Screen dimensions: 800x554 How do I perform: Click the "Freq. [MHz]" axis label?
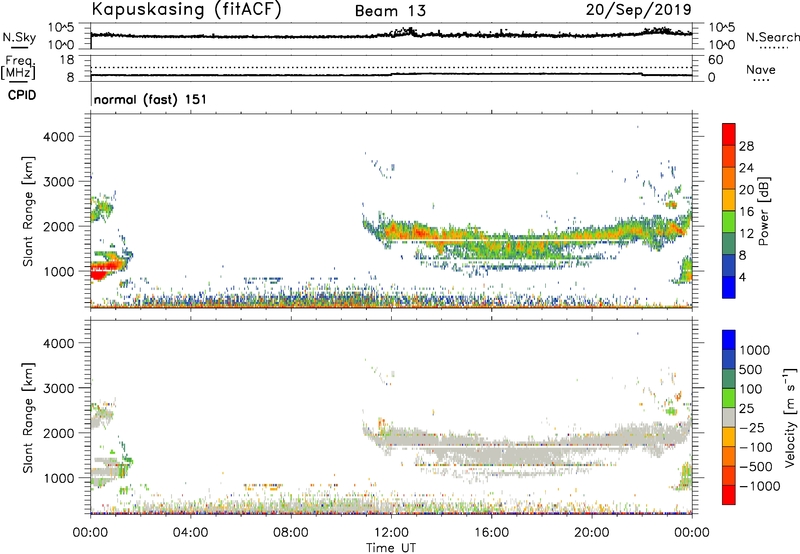(19, 67)
